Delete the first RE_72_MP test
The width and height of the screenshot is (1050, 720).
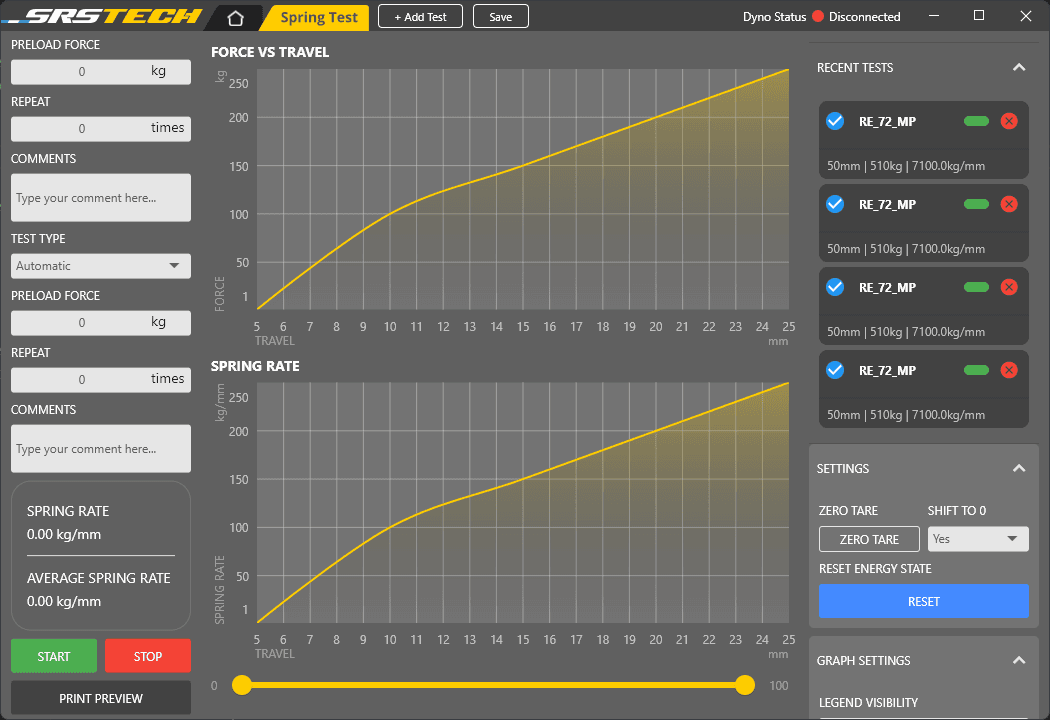1009,121
